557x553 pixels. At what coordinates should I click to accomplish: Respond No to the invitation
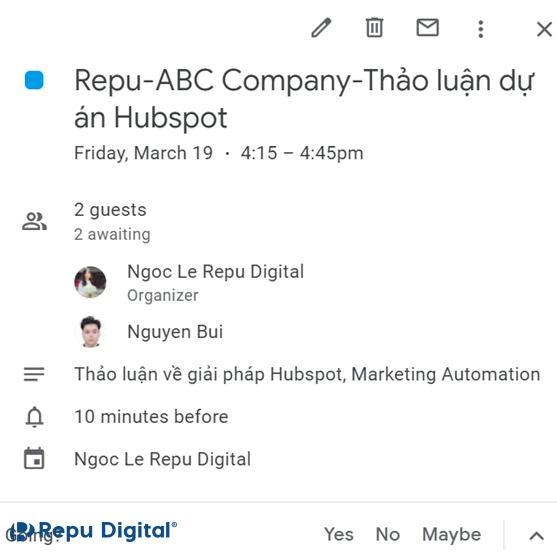[x=388, y=534]
